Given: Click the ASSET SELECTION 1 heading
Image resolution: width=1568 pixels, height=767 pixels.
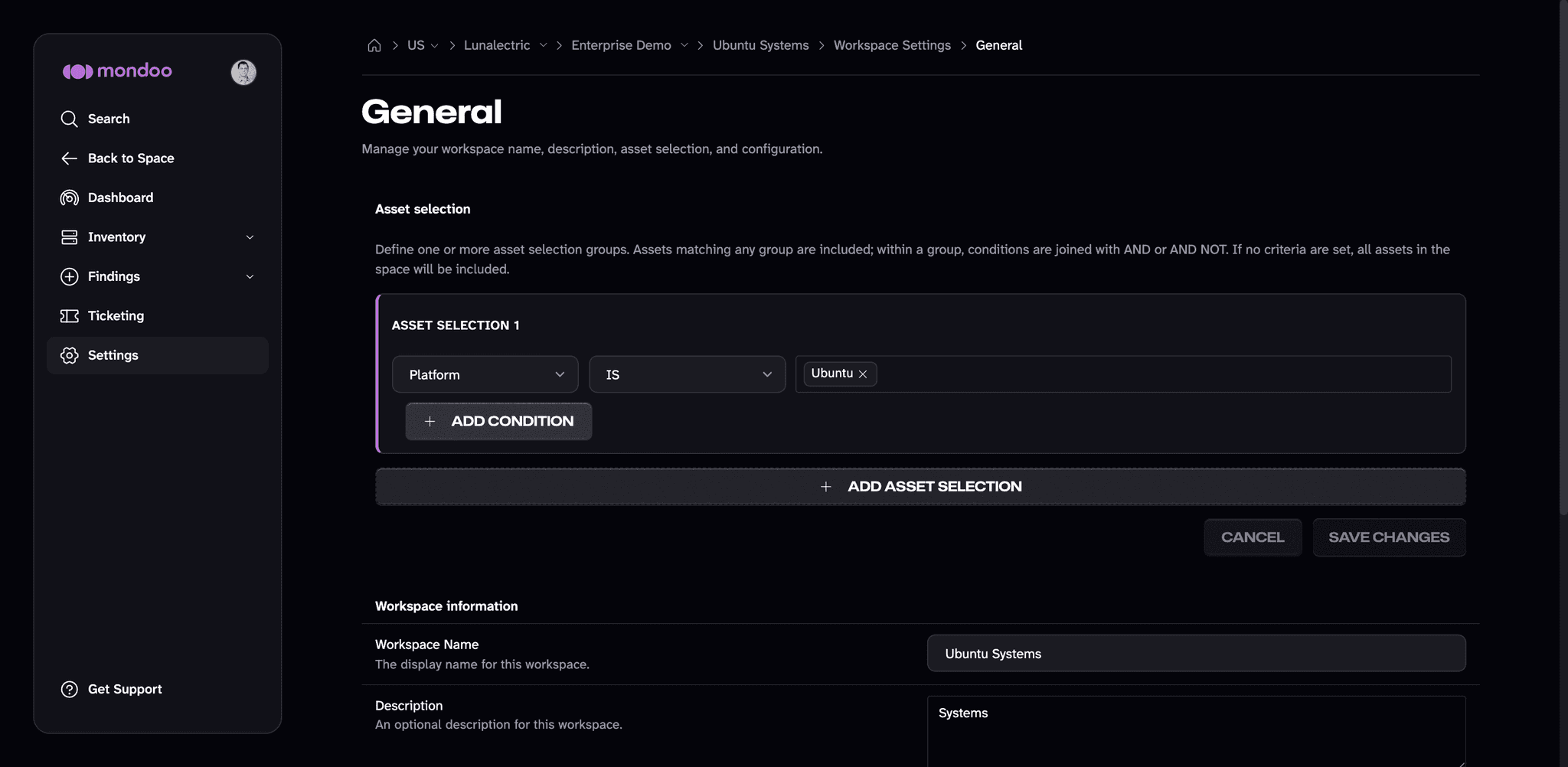Looking at the screenshot, I should [x=456, y=325].
